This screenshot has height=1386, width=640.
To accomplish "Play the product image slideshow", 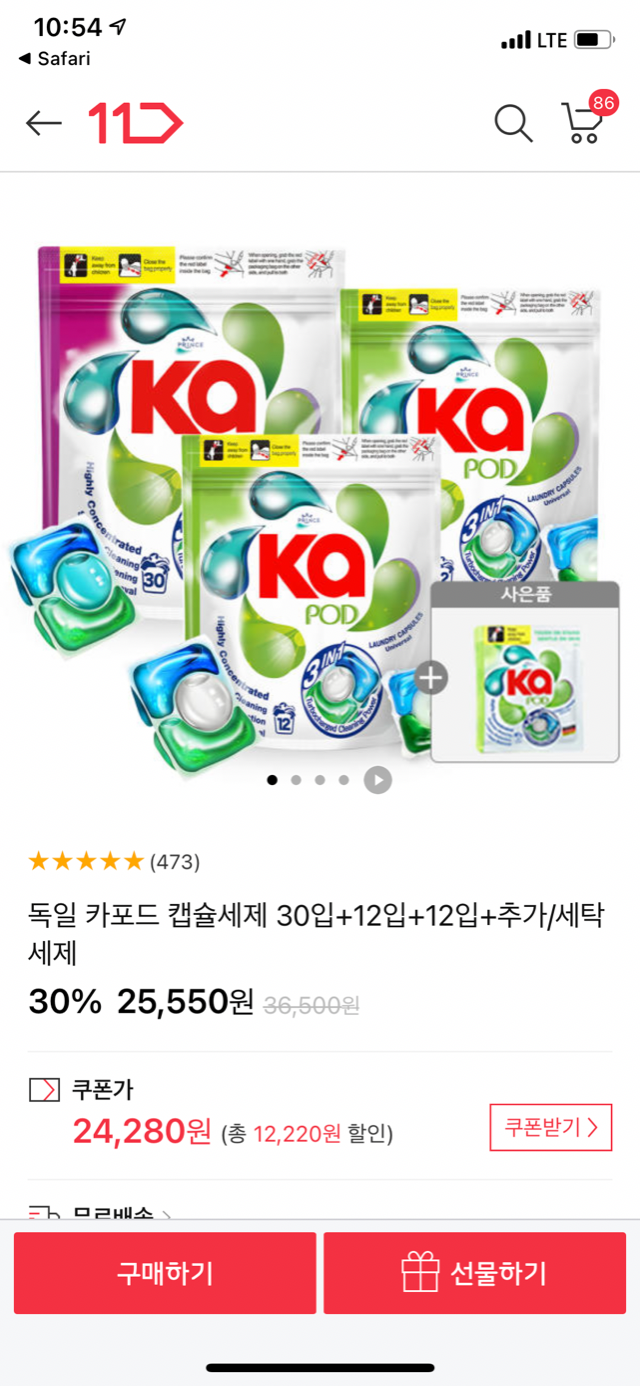I will [x=377, y=780].
